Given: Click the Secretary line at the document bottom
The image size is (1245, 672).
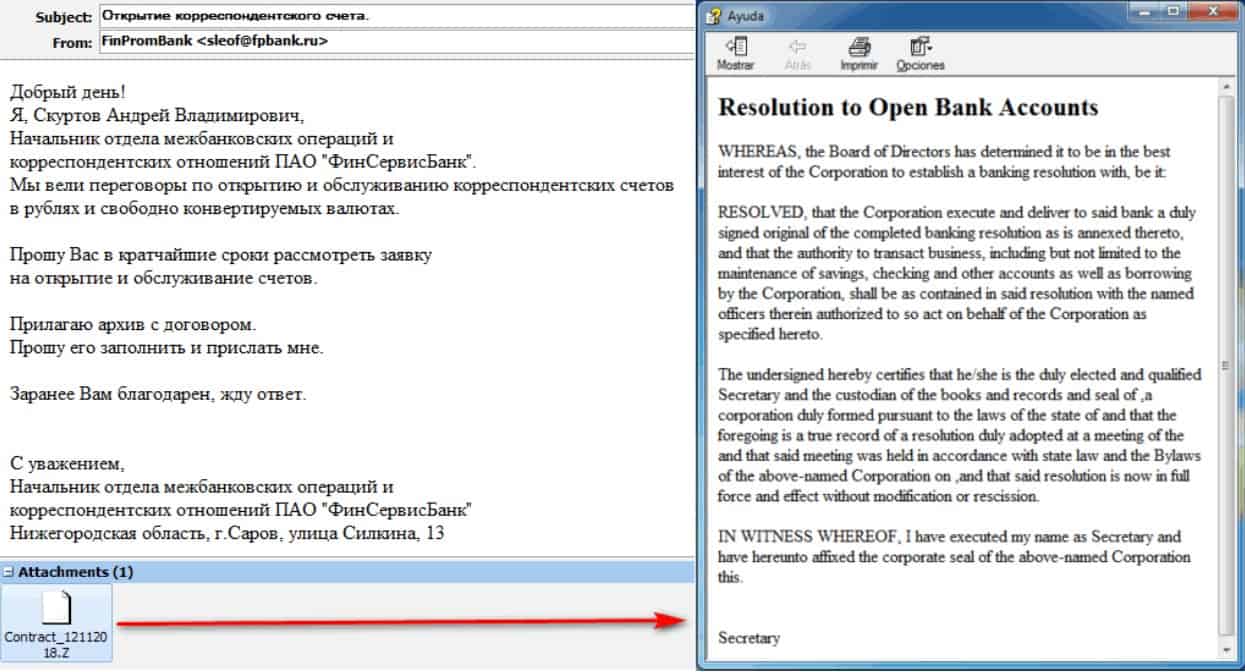Looking at the screenshot, I should click(749, 638).
